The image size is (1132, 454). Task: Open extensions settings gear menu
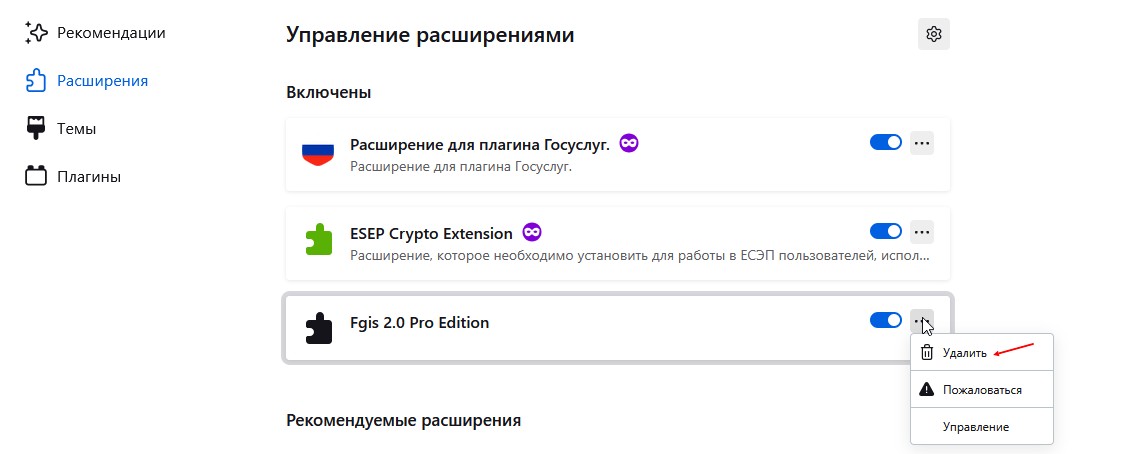click(x=934, y=34)
